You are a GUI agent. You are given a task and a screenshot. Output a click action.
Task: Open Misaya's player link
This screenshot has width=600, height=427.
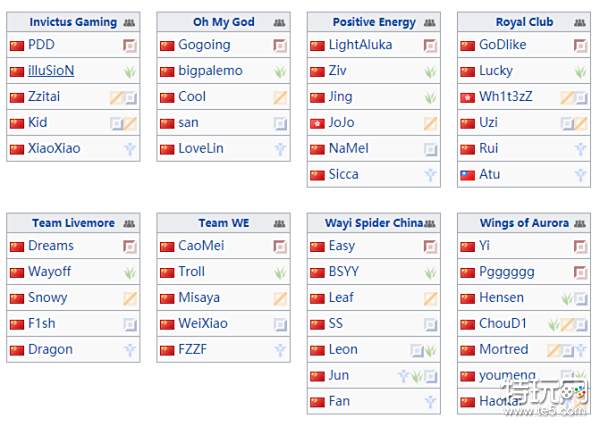pyautogui.click(x=199, y=298)
